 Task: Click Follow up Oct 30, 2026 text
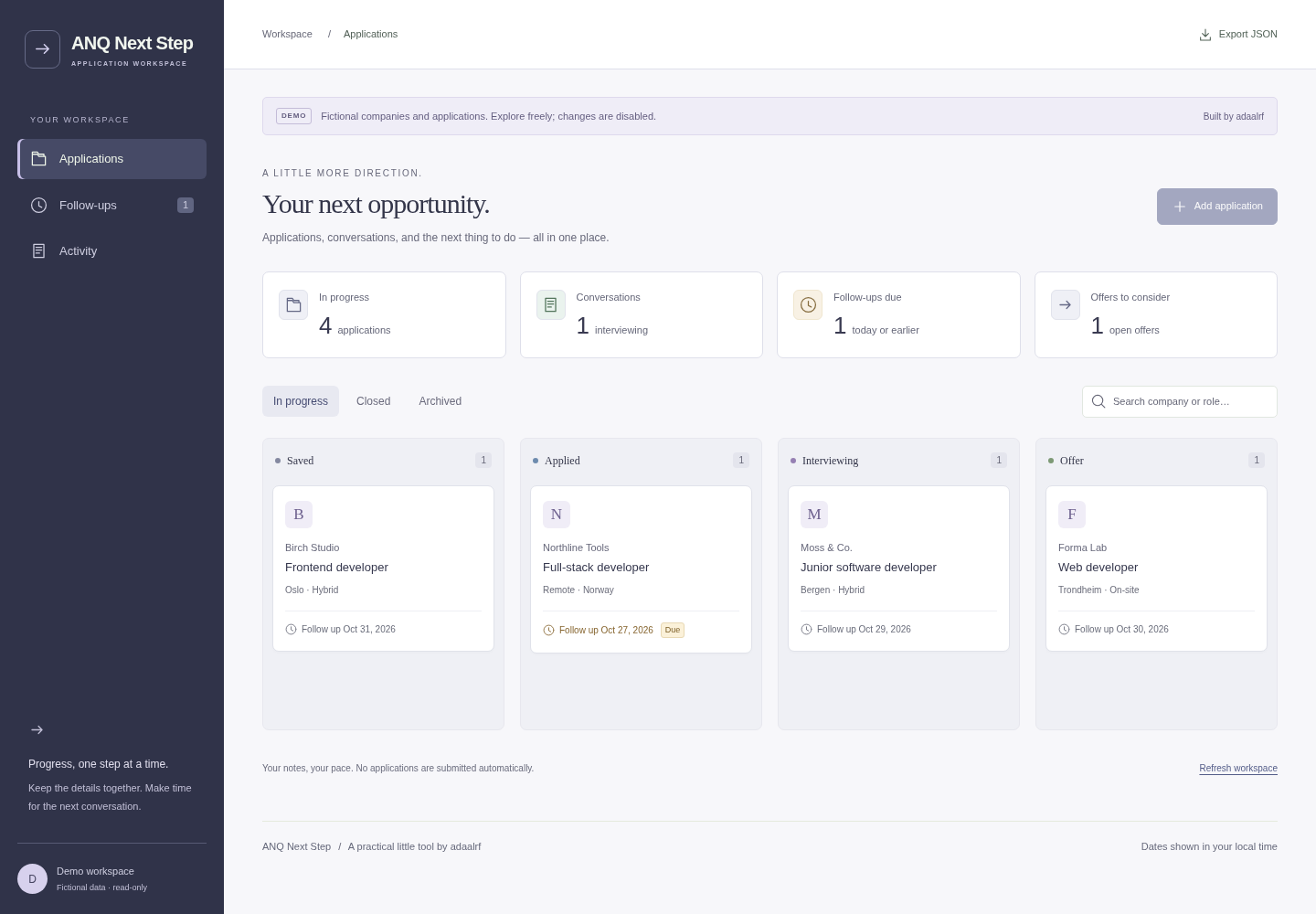[x=1121, y=630]
